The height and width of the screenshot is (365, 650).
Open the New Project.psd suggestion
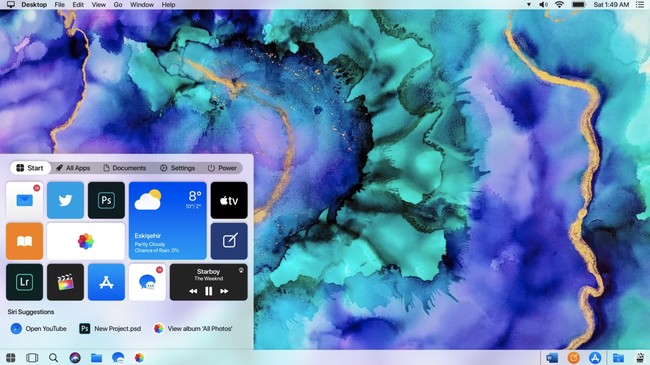110,328
